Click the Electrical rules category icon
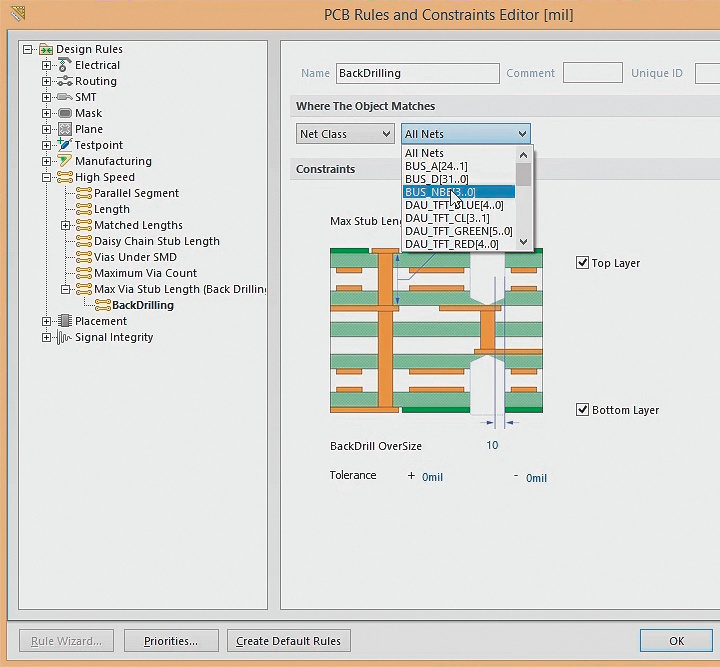The height and width of the screenshot is (667, 720). tap(65, 65)
